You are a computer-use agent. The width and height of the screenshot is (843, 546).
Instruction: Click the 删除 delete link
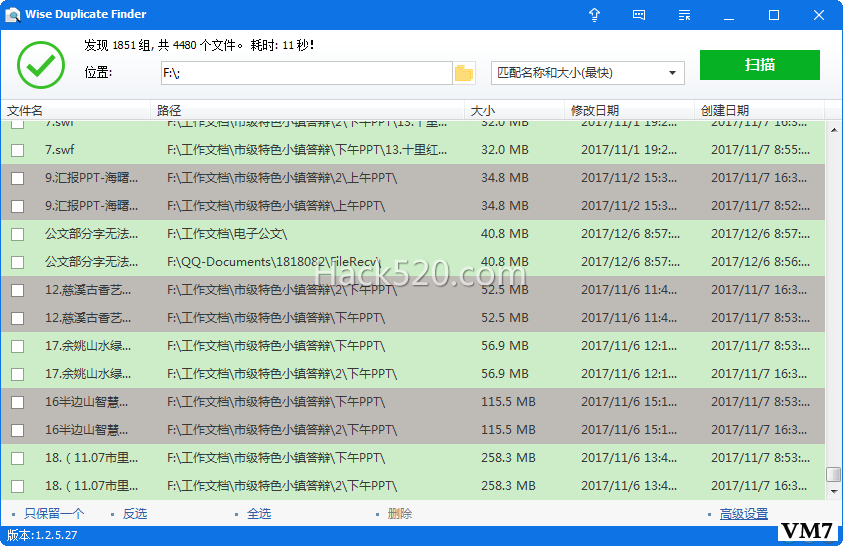pos(399,514)
